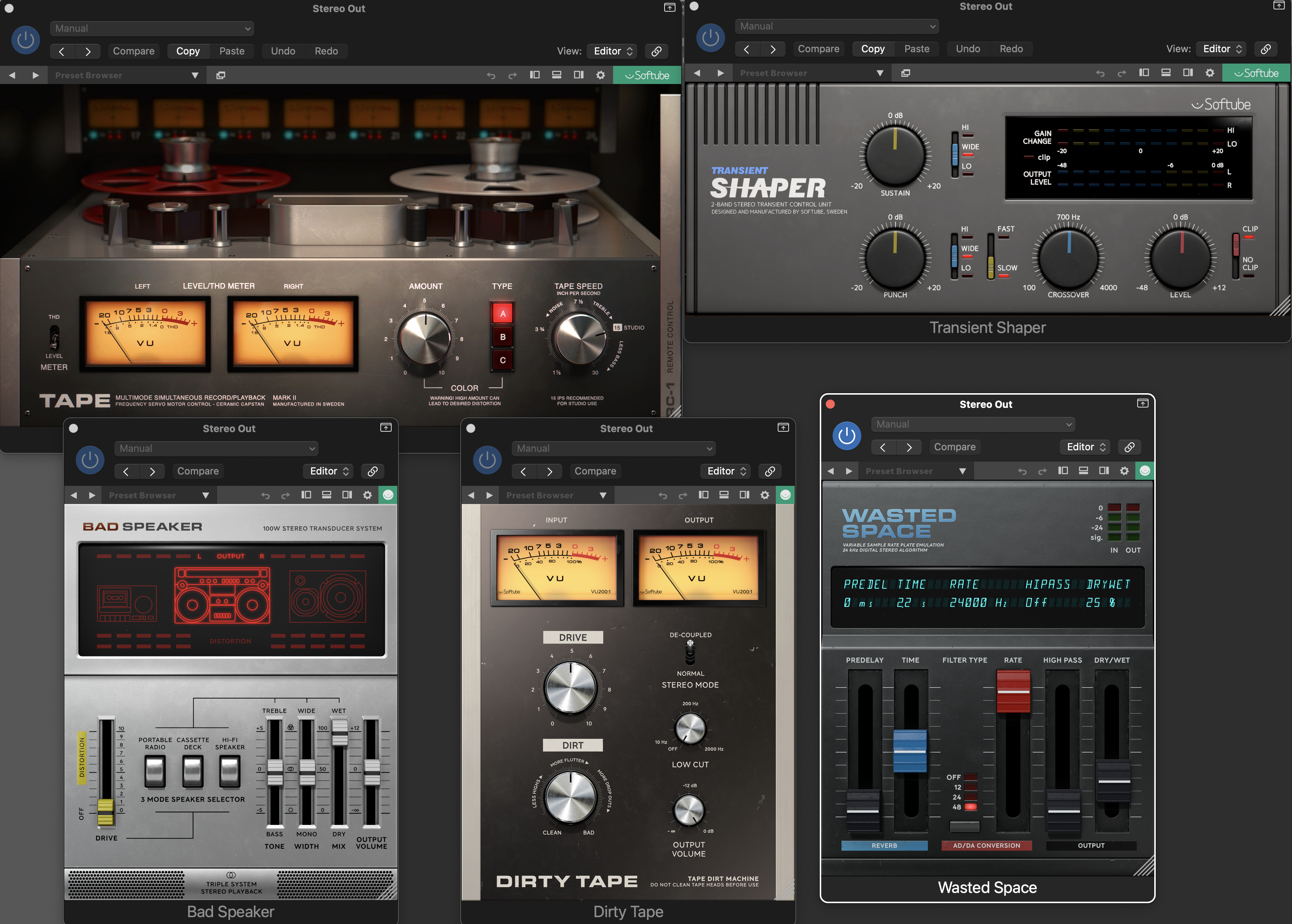Toggle bottom panel layout icon in Transient Shaper toolbar

point(1166,72)
